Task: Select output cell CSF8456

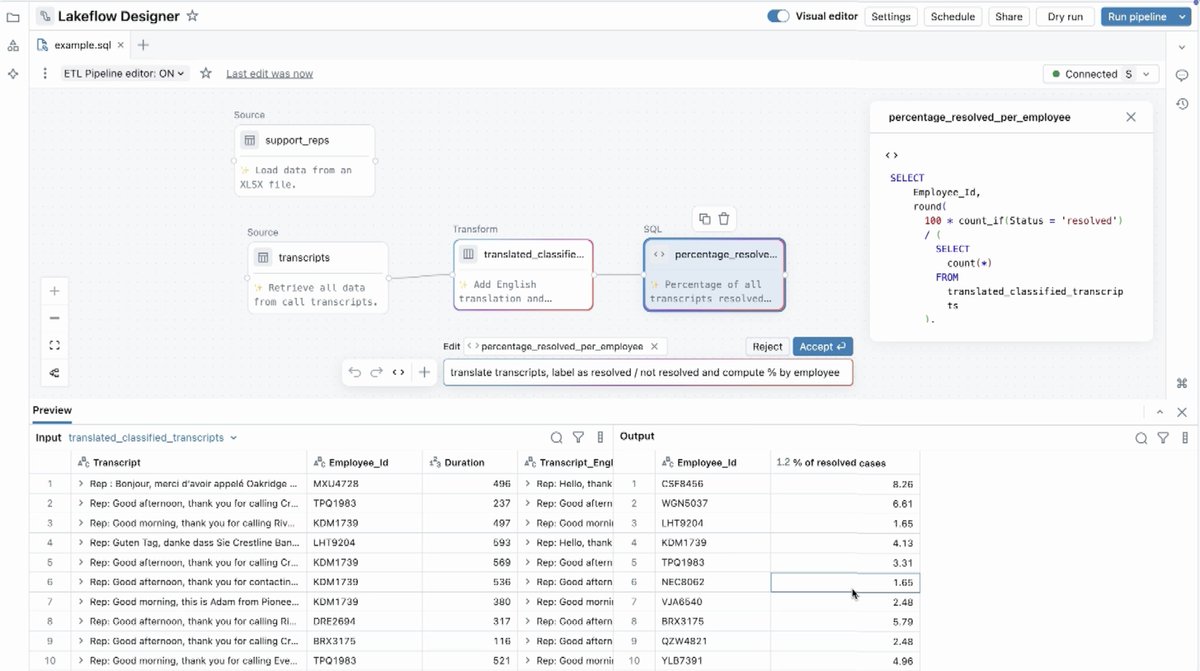Action: click(713, 484)
